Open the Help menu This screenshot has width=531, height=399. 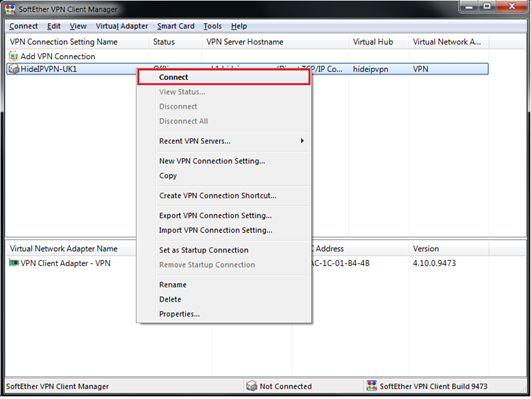(x=239, y=26)
